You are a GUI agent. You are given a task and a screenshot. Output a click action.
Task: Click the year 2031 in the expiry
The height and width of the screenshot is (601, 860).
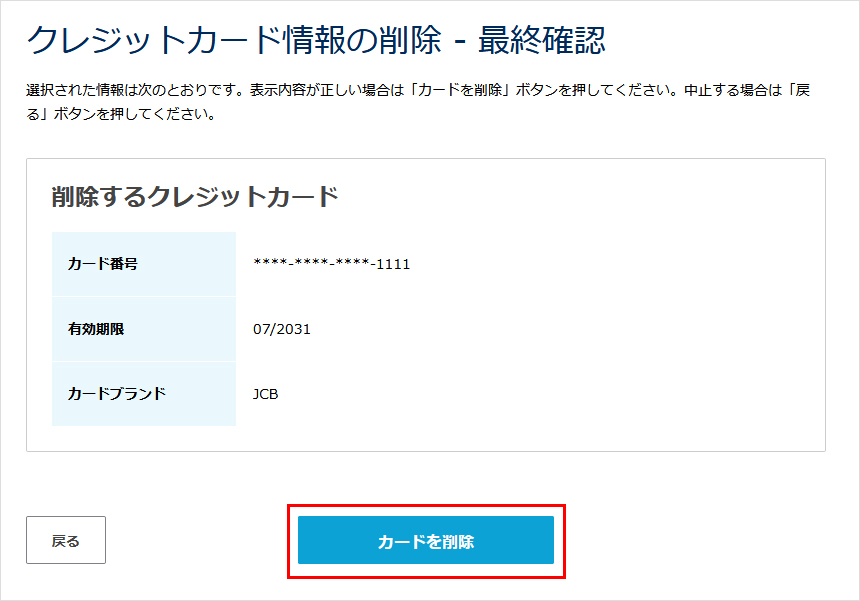(293, 329)
